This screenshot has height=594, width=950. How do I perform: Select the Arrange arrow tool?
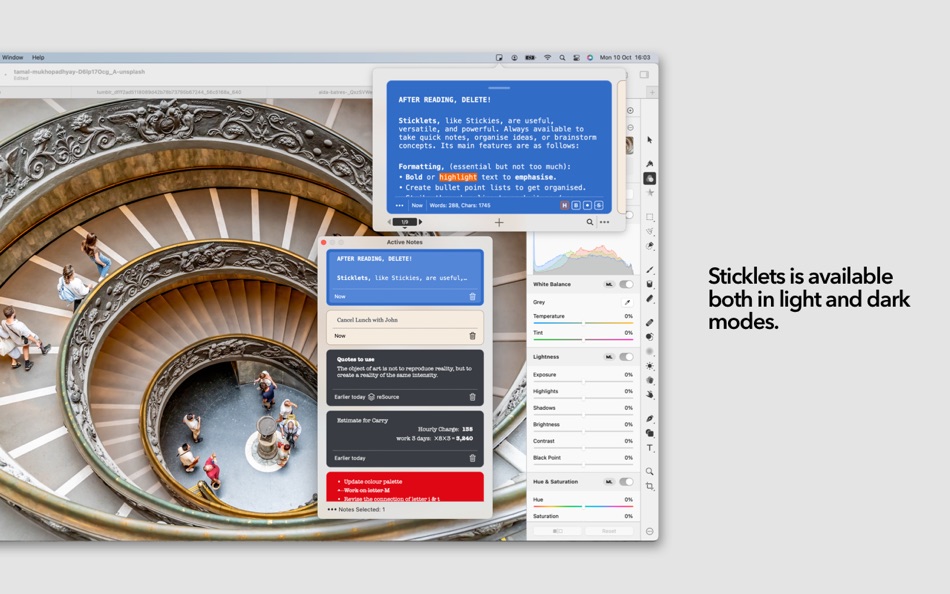(x=649, y=140)
